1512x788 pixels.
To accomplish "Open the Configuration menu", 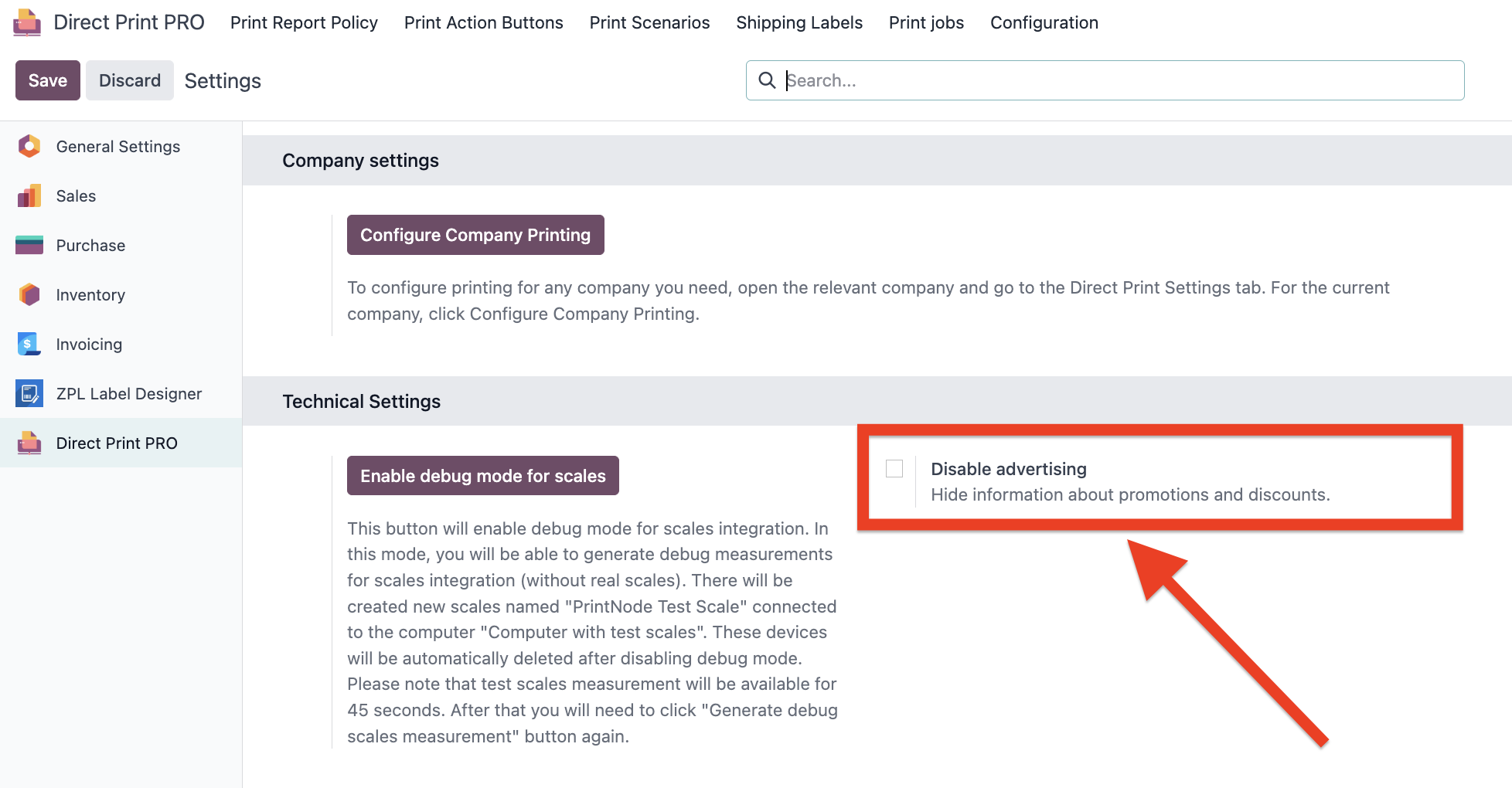I will [1044, 22].
